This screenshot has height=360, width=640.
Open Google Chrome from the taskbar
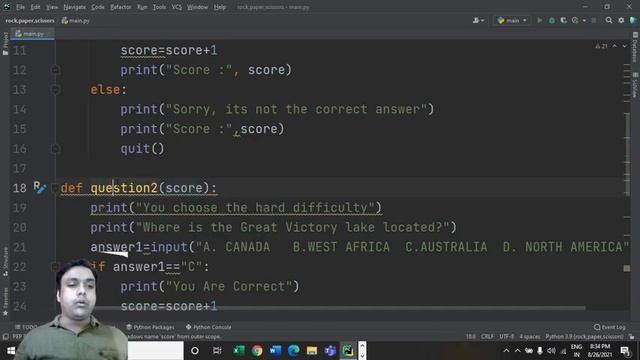257,351
